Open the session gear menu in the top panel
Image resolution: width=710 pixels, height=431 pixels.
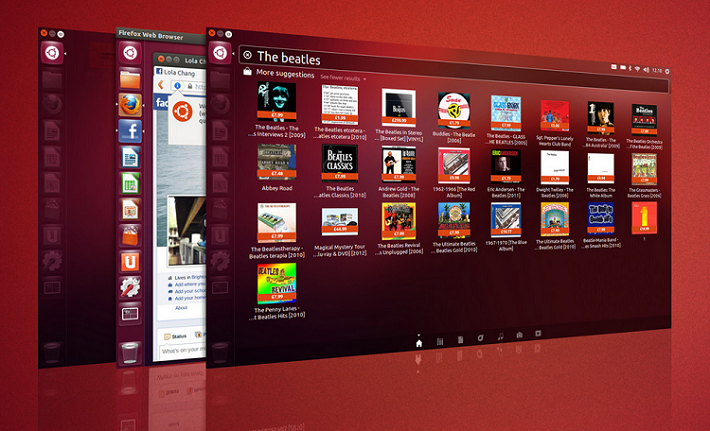pos(667,71)
